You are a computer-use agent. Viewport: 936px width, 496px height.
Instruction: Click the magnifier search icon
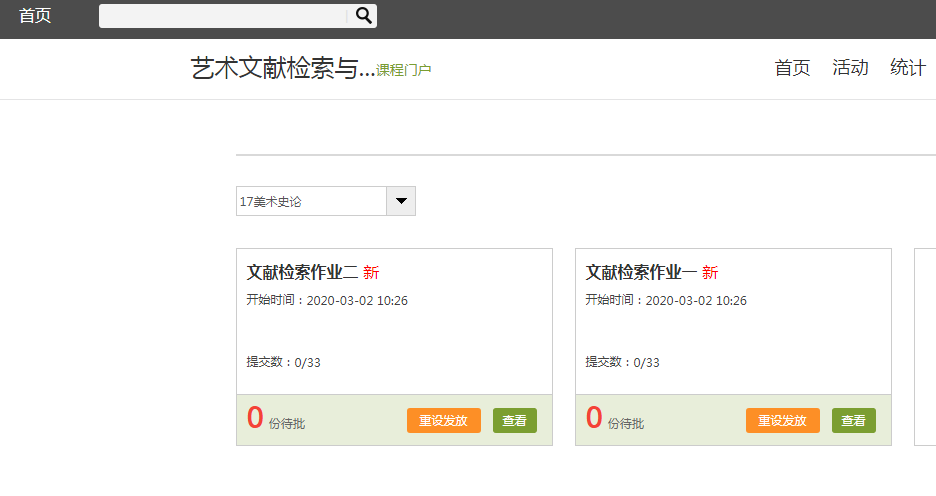click(364, 15)
